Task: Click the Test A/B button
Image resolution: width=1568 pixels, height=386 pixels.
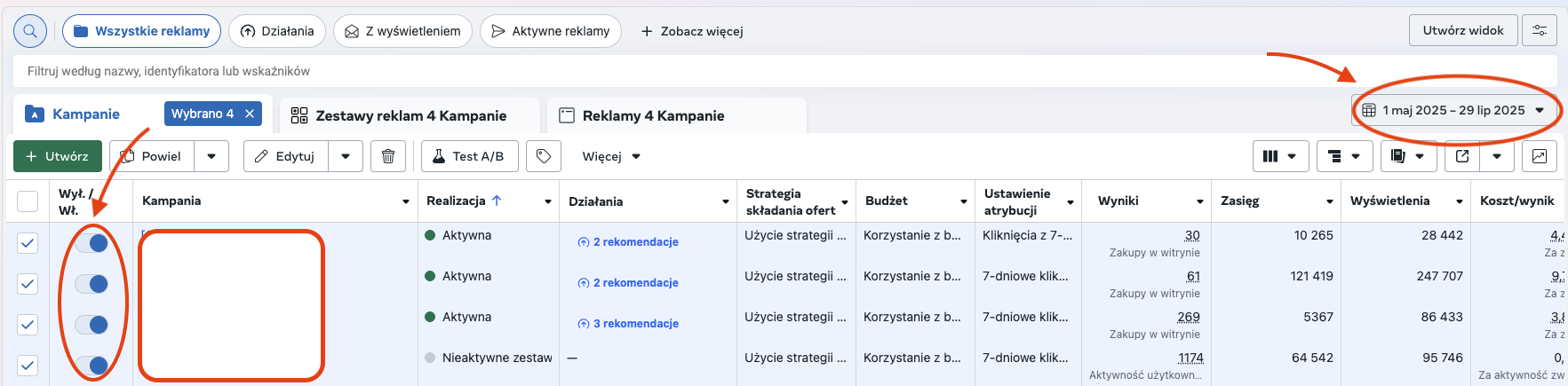Action: click(x=468, y=156)
